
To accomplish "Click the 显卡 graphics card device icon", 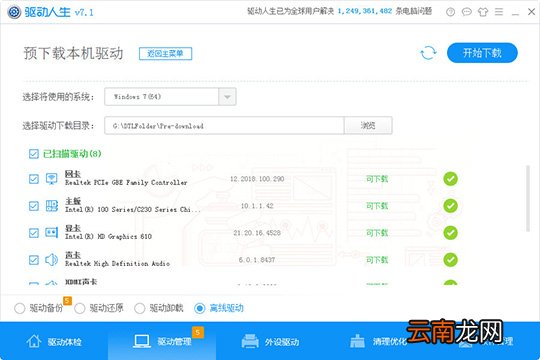I will coord(52,233).
